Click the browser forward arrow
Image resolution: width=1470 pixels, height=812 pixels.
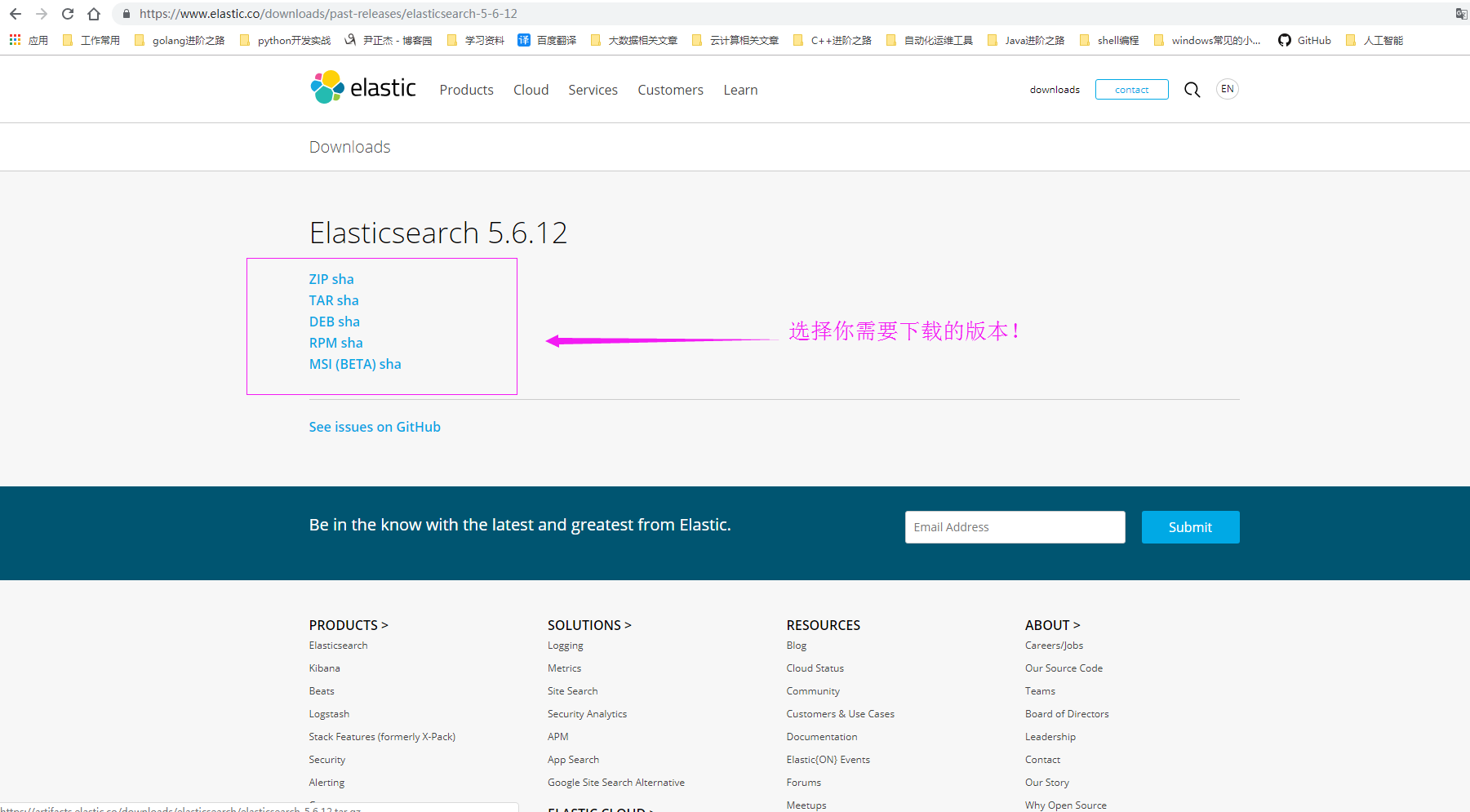42,14
